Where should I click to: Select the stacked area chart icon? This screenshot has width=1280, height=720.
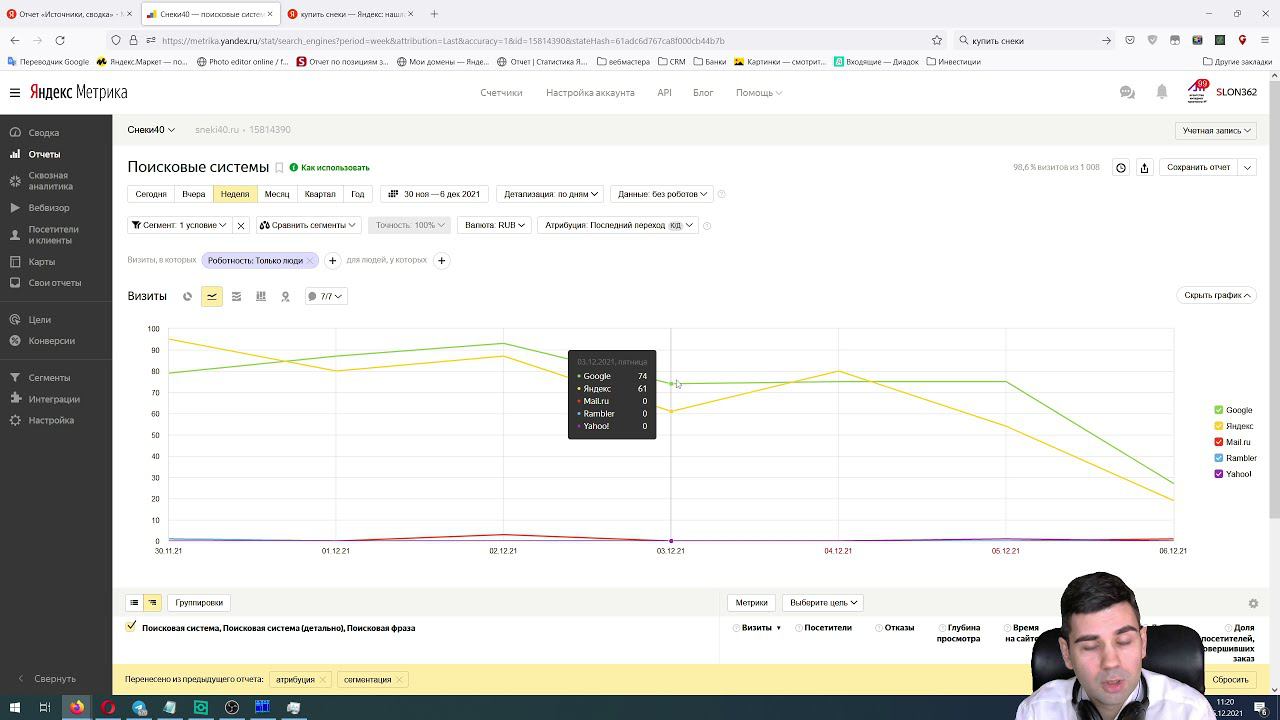236,296
